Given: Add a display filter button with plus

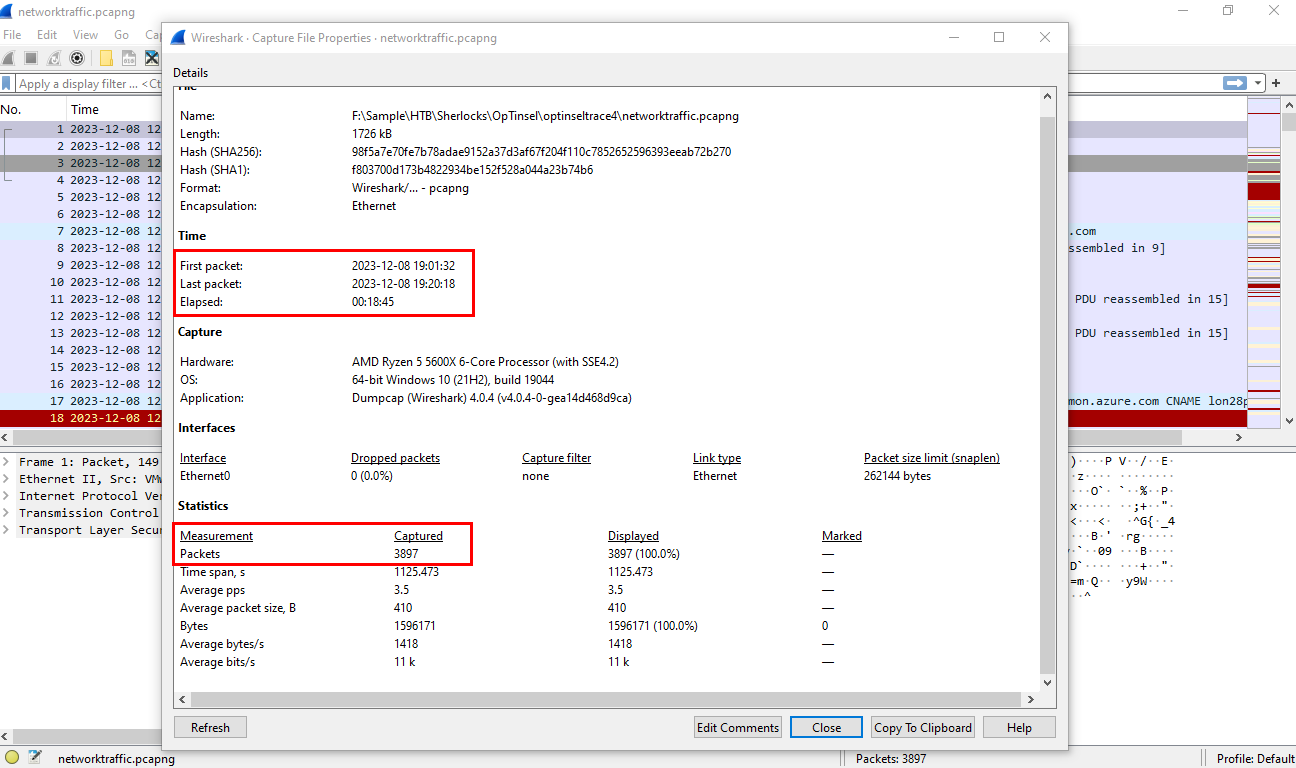Looking at the screenshot, I should click(1276, 83).
